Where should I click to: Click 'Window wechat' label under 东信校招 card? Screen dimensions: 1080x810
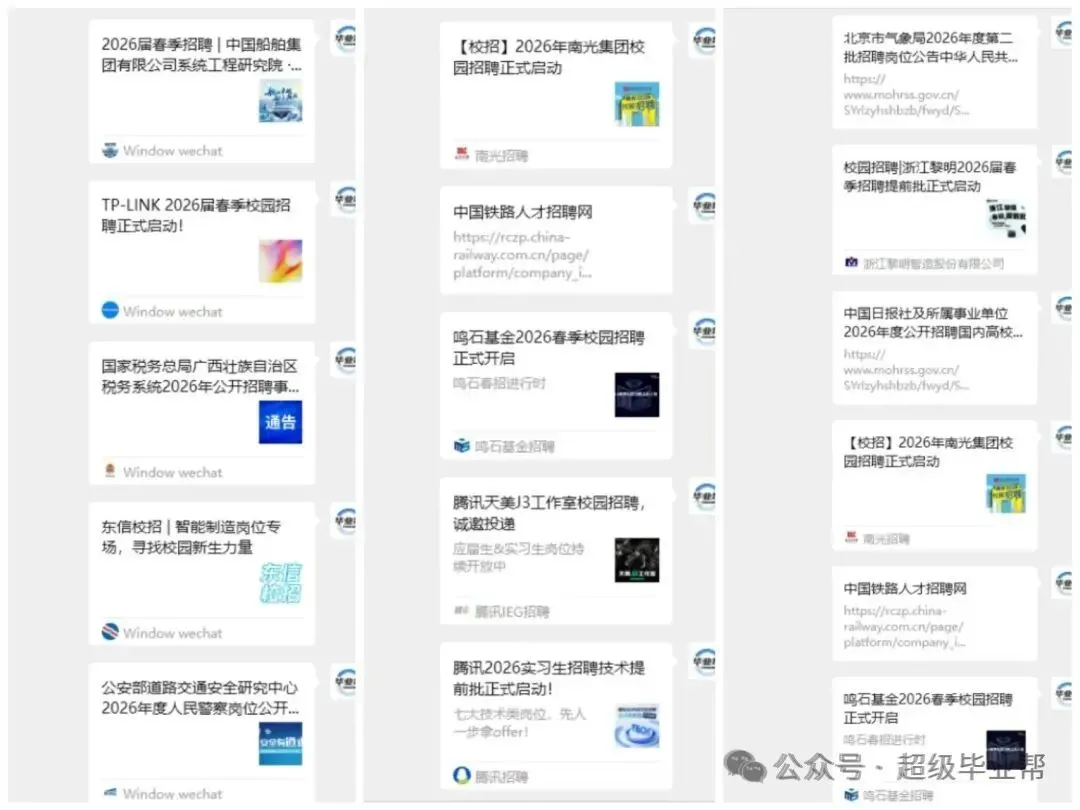[173, 633]
